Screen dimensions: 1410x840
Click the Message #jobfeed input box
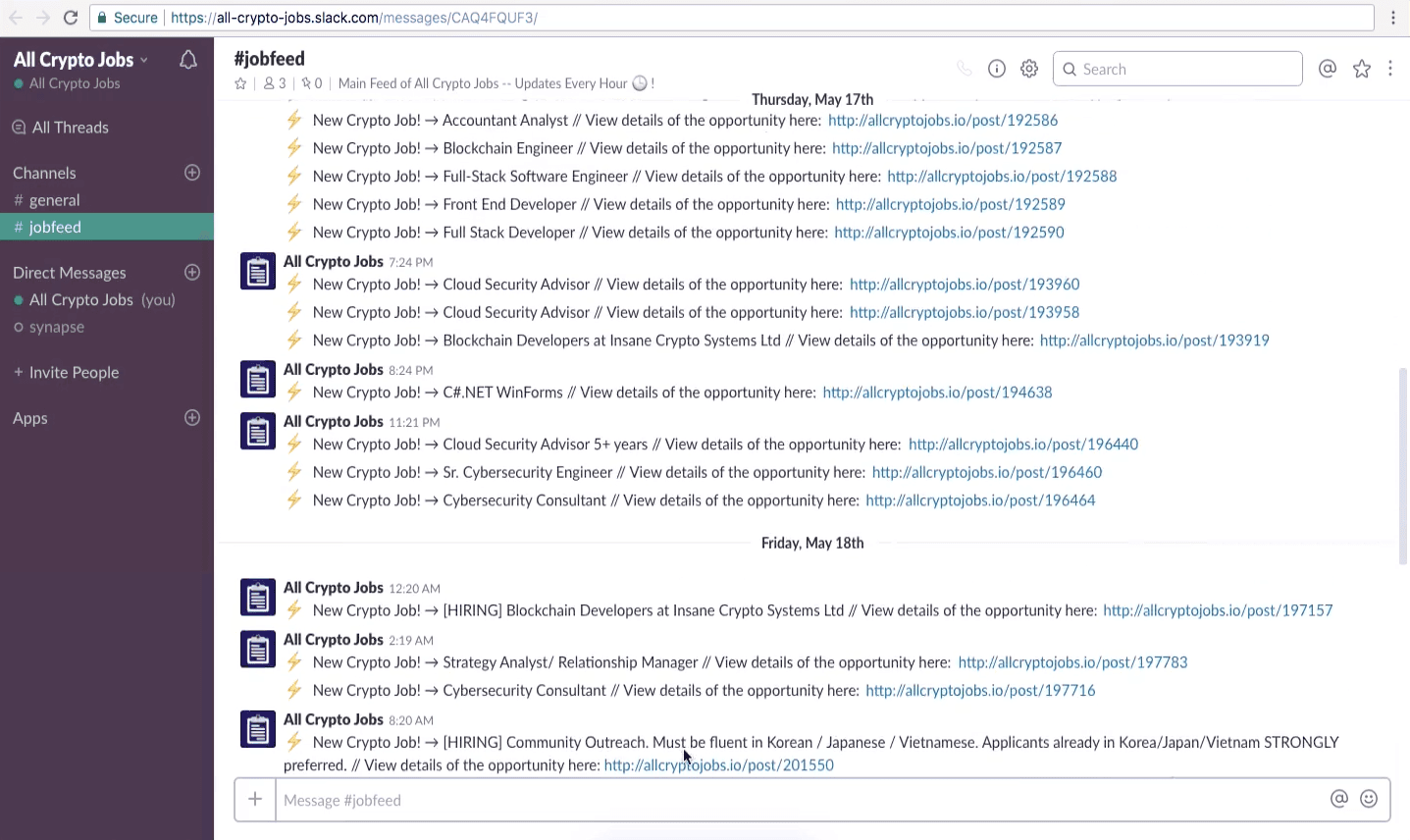[800, 800]
